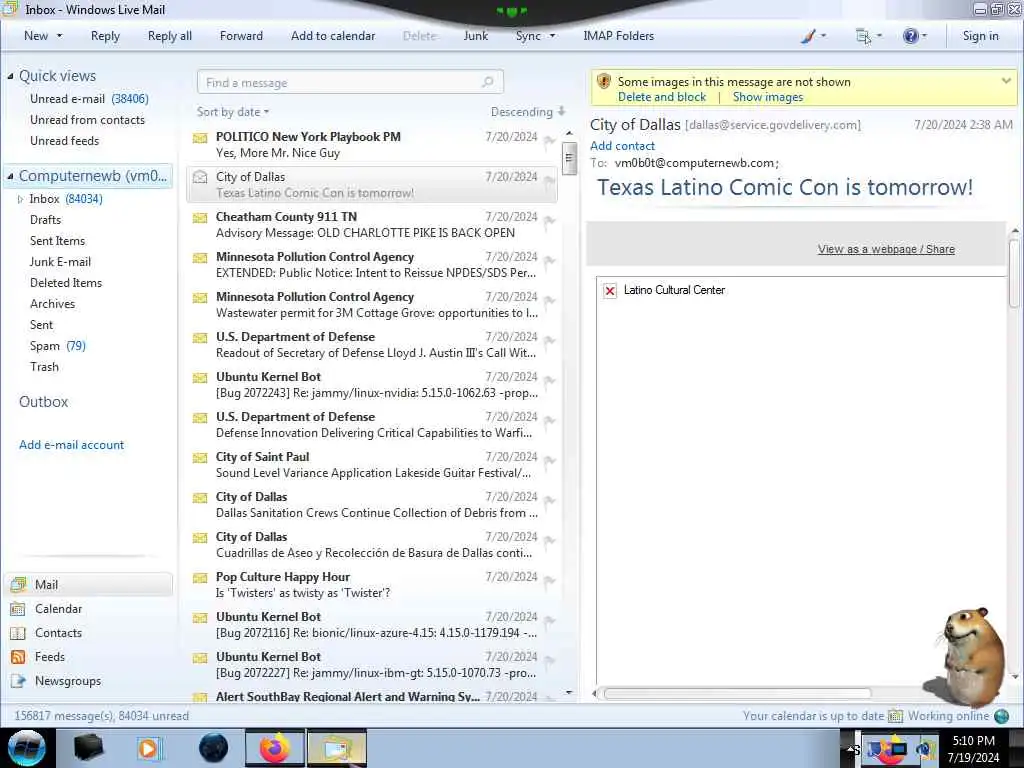The height and width of the screenshot is (768, 1024).
Task: Click the reading pane horizontal scrollbar
Action: coord(737,693)
